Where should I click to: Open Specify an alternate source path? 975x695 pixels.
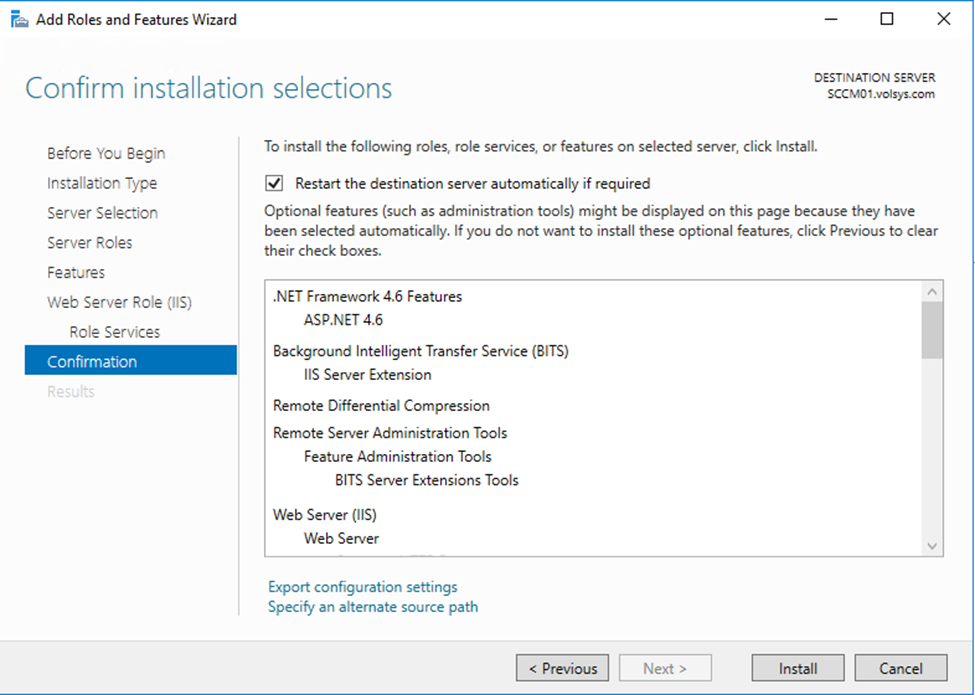373,607
